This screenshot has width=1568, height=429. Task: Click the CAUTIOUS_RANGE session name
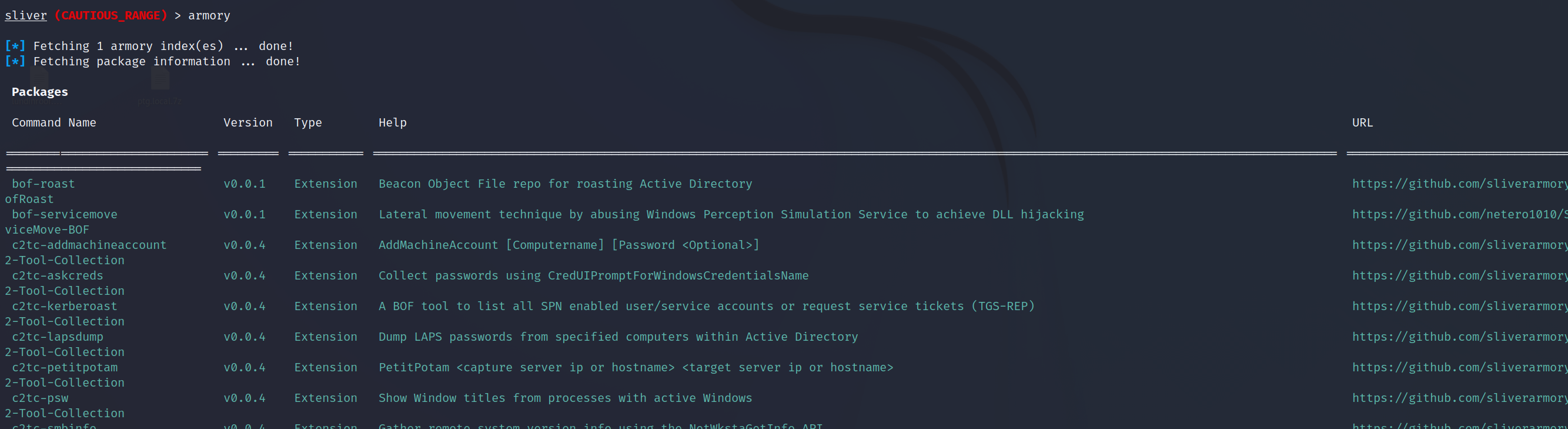coord(111,15)
